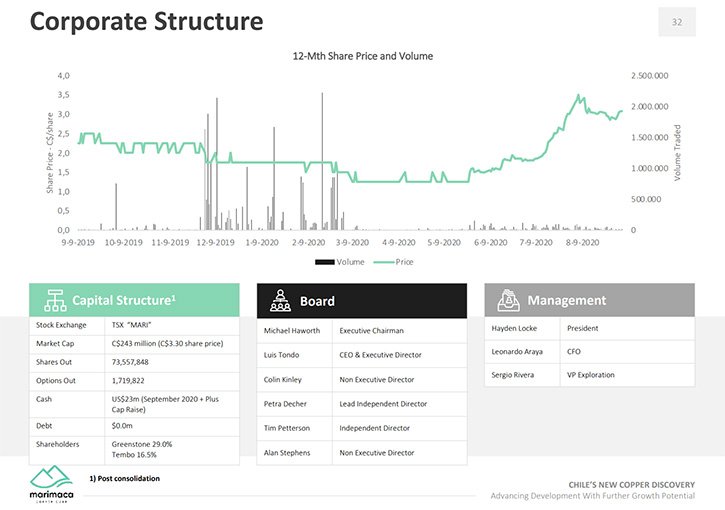
Task: Select the Corporate Structure title
Action: [x=147, y=21]
